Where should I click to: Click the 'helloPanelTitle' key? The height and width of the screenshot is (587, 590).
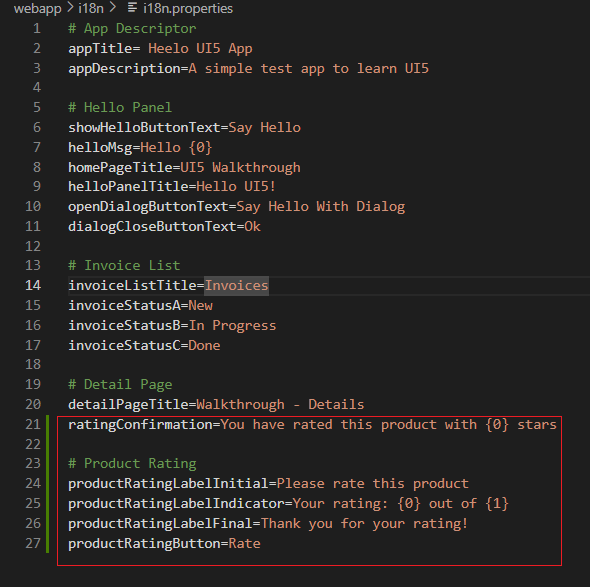point(128,187)
